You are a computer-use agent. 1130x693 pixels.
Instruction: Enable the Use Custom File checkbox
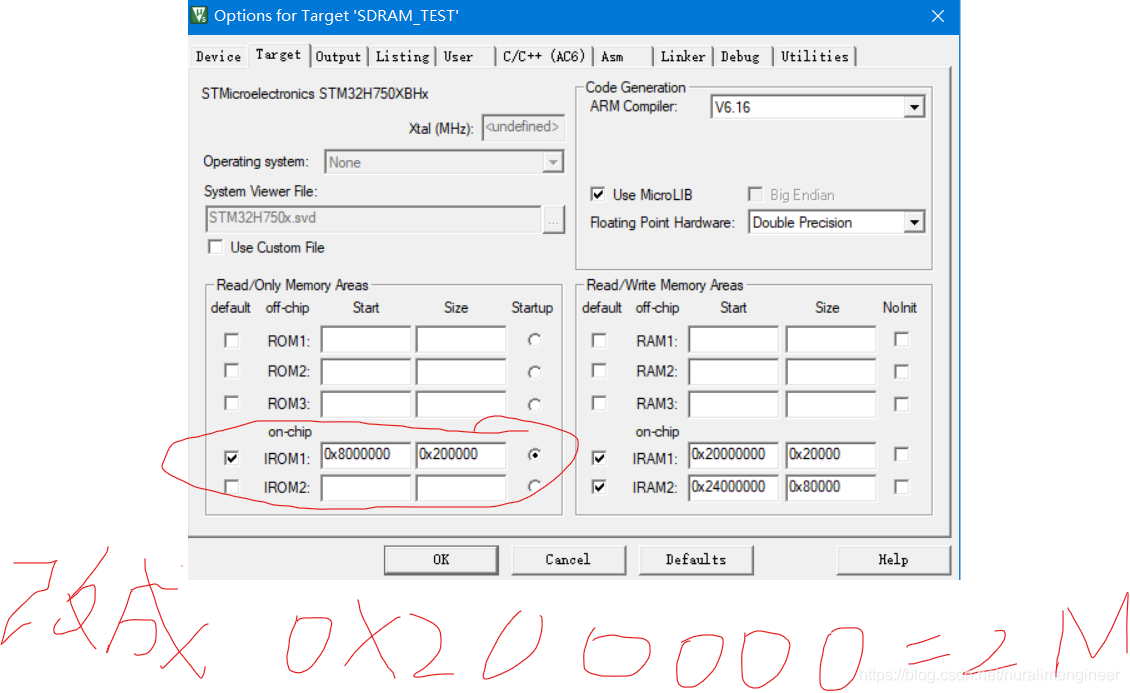[x=215, y=247]
